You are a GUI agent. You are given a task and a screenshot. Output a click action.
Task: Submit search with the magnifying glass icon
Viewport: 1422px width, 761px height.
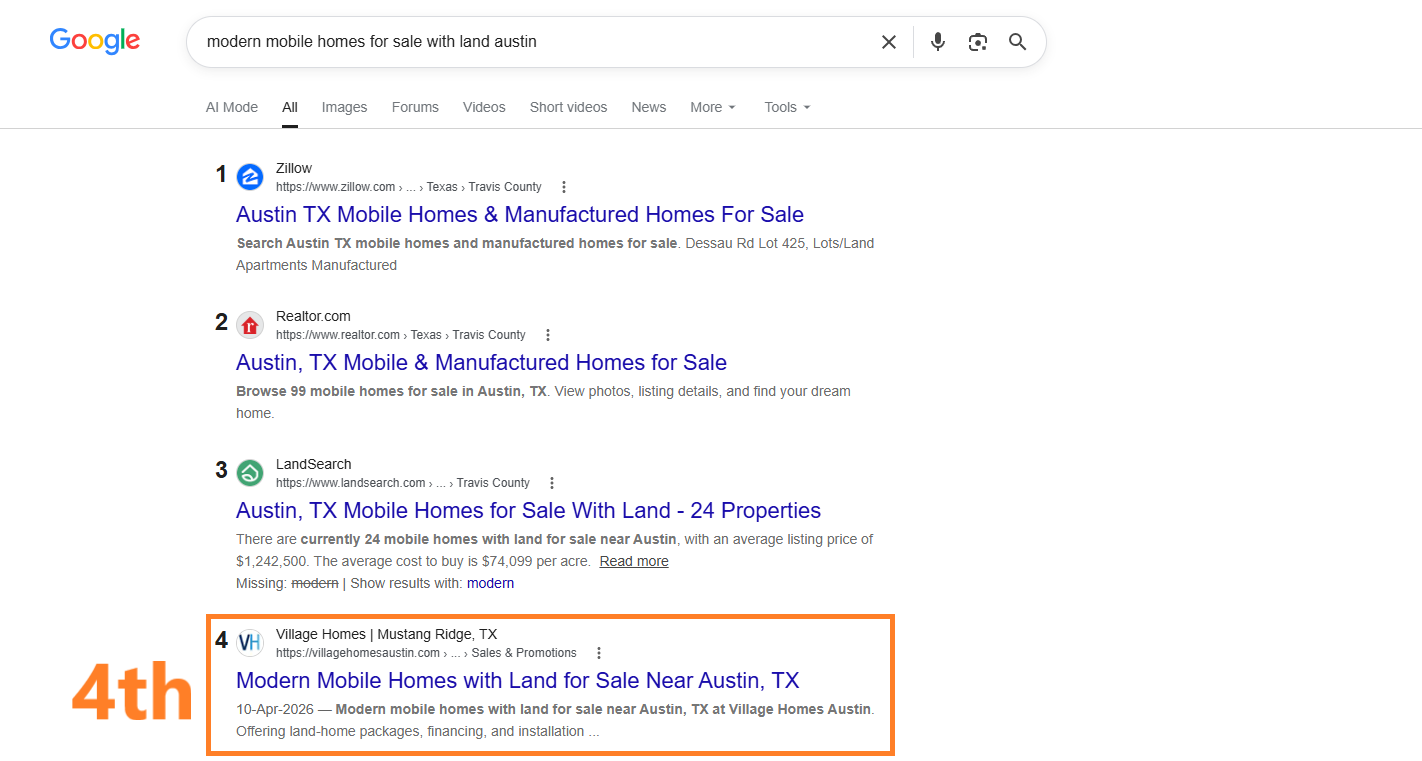1018,42
